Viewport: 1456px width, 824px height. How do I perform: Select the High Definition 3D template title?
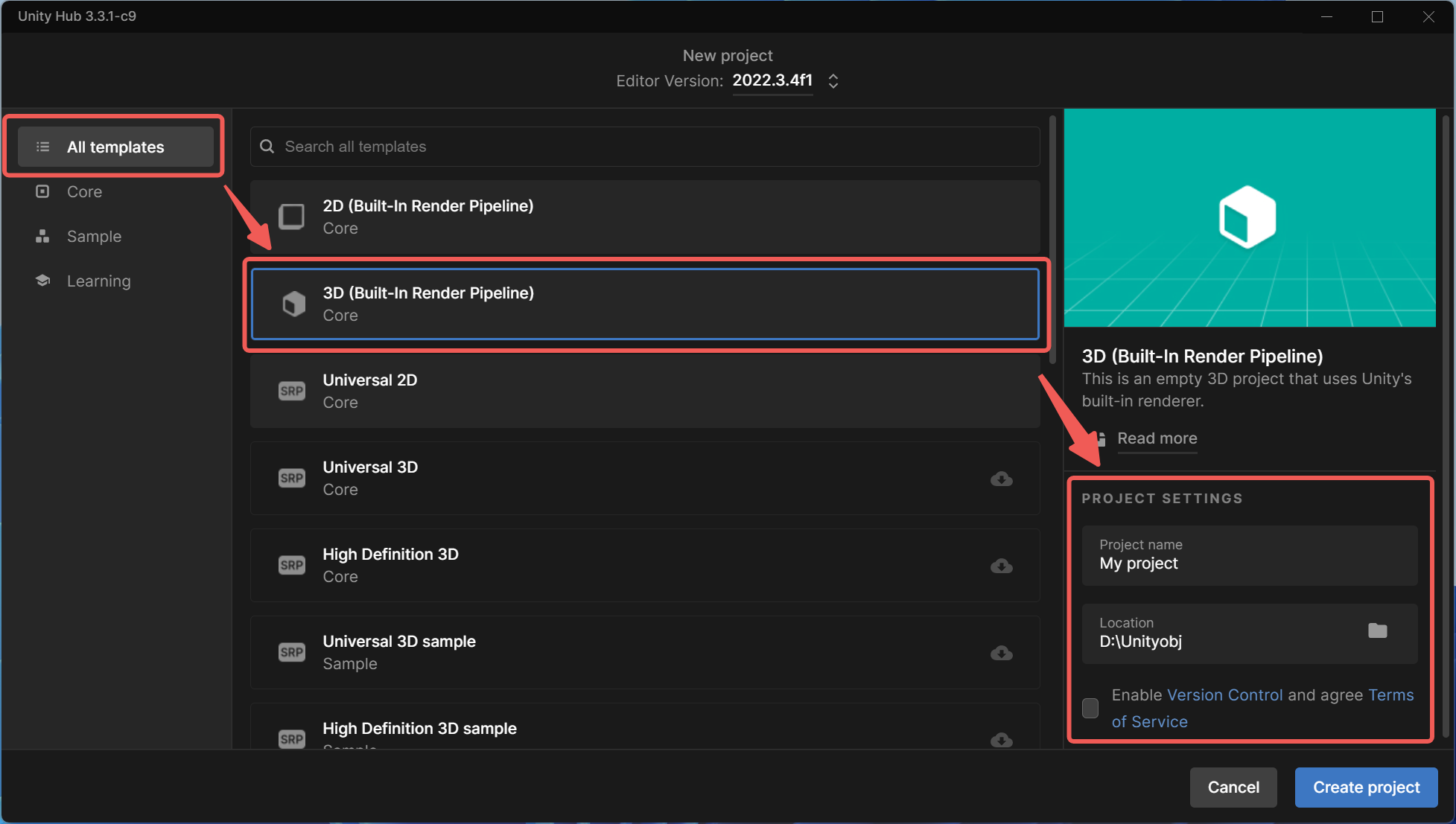coord(390,554)
